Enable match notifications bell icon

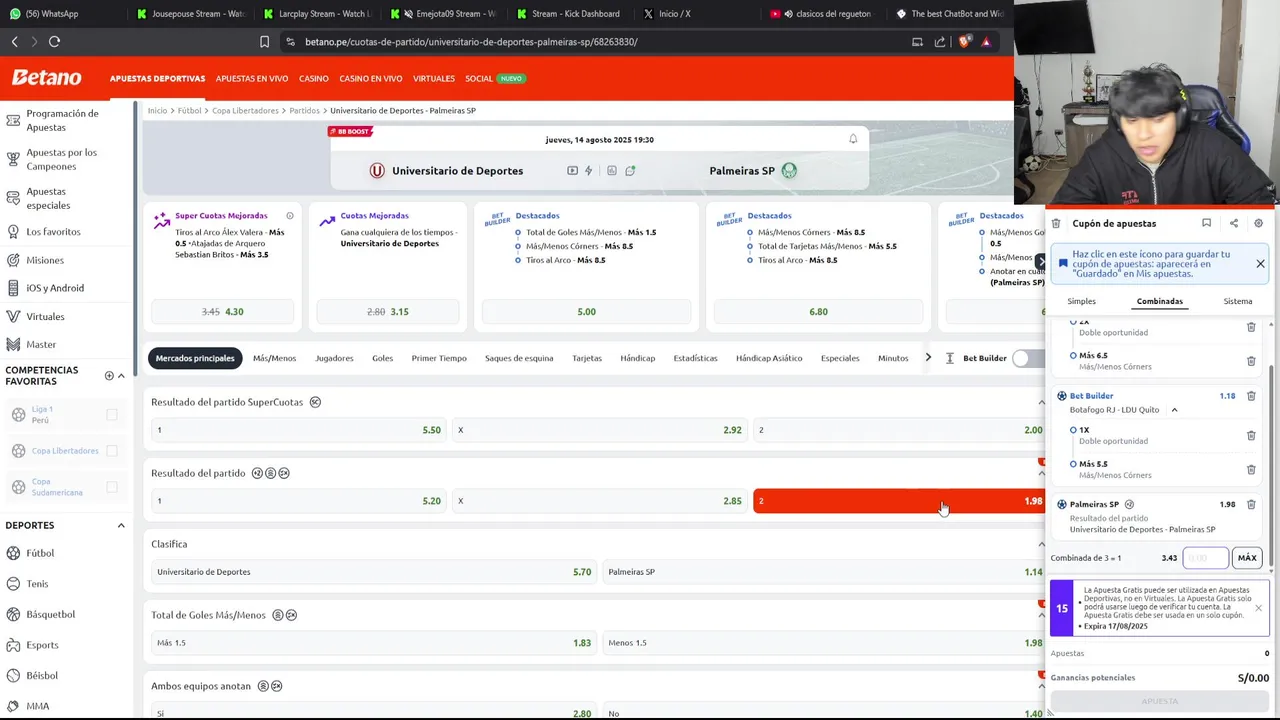(x=853, y=139)
